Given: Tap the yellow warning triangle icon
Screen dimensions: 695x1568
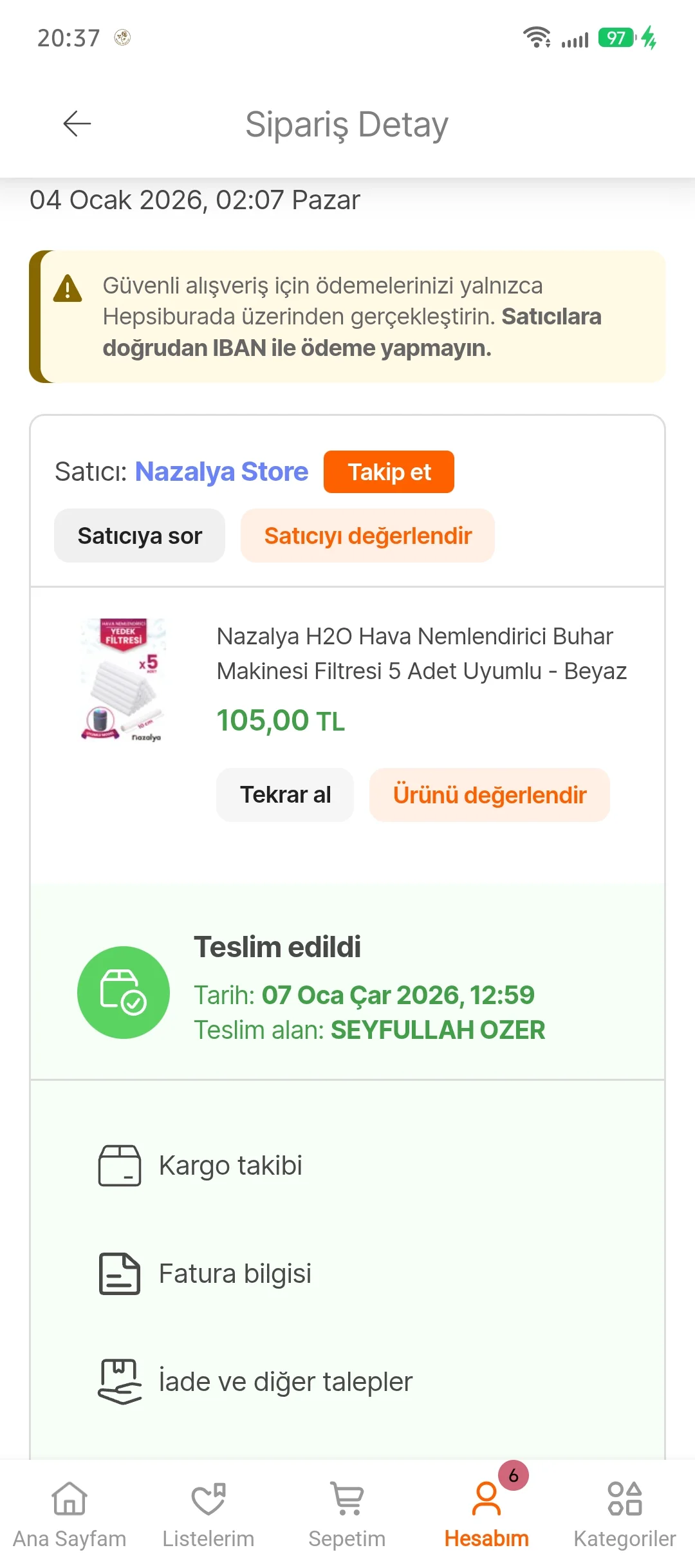Looking at the screenshot, I should coord(68,288).
